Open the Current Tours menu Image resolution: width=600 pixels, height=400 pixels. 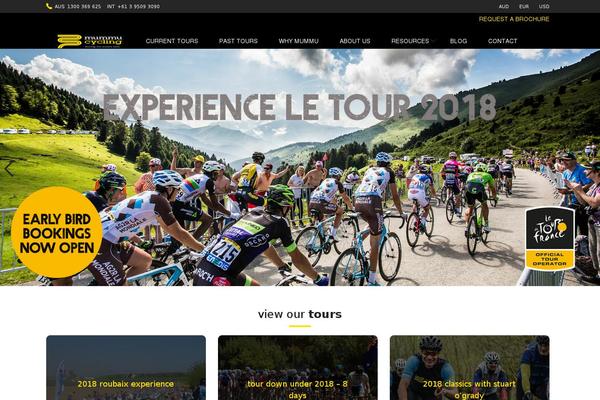172,41
